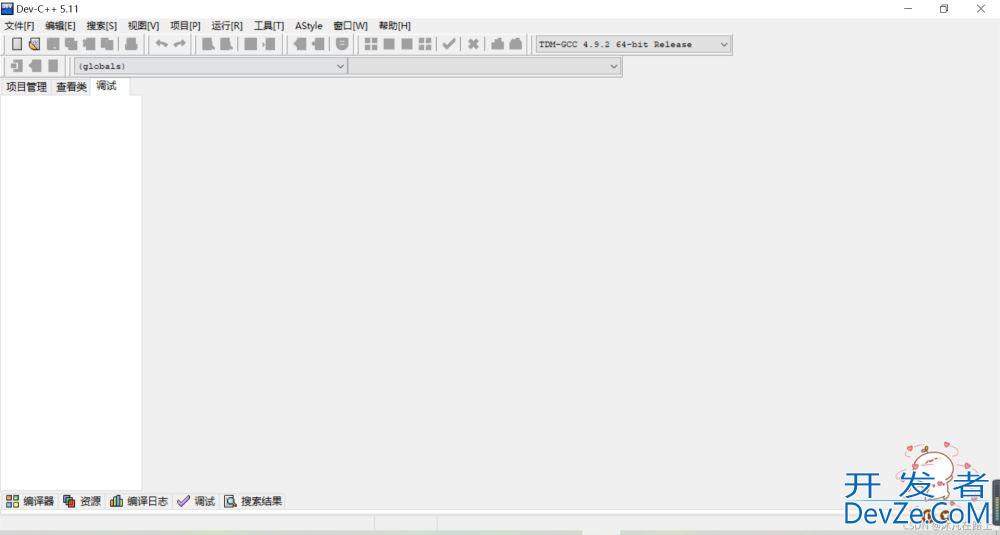Click the Find toolbar icon
1000x535 pixels.
pos(209,44)
